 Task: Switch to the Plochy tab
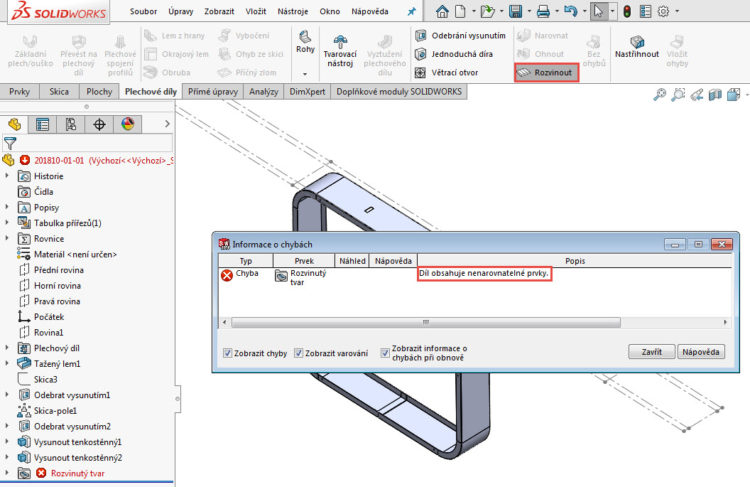pos(99,91)
